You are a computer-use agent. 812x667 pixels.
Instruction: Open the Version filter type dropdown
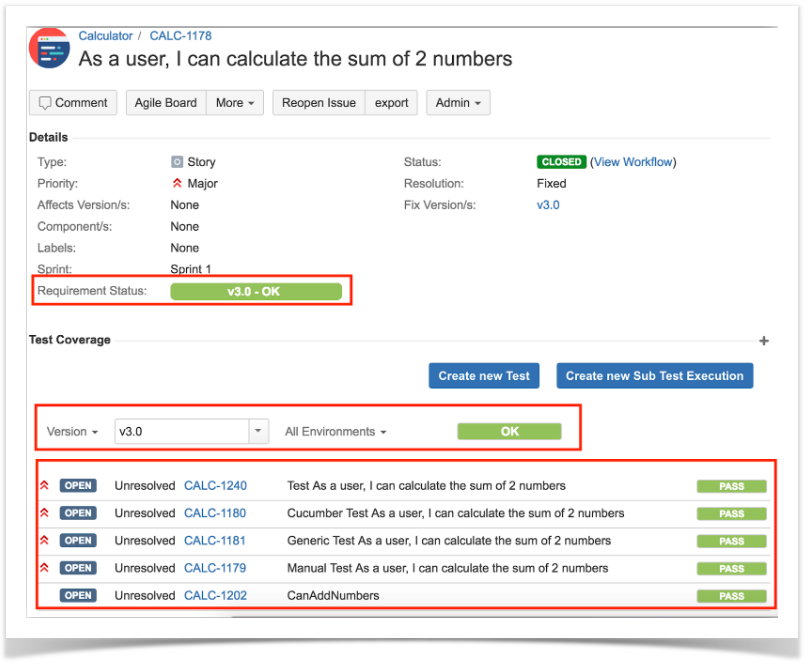coord(72,431)
